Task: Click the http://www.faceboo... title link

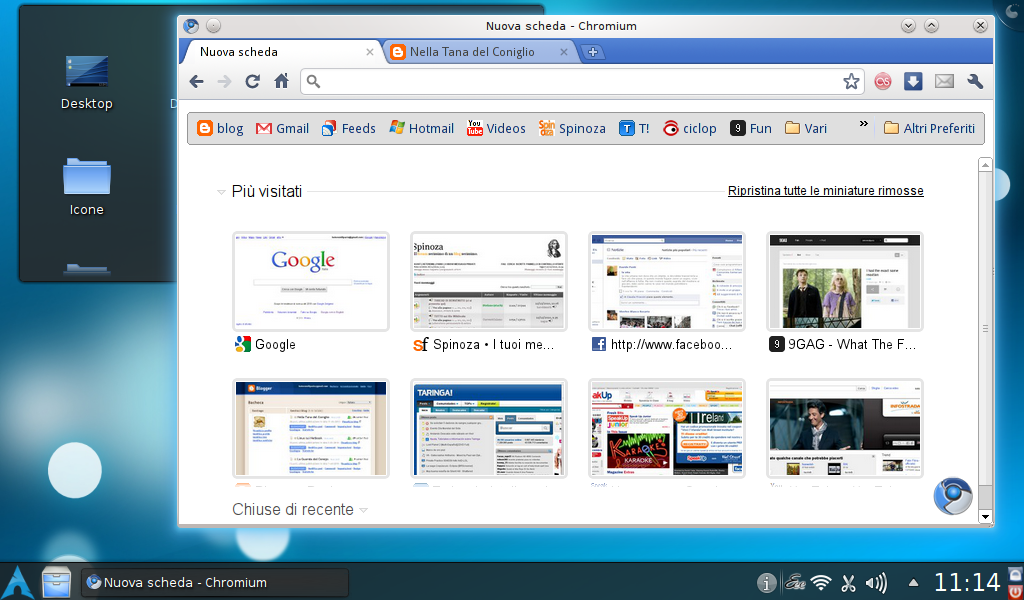Action: click(671, 345)
